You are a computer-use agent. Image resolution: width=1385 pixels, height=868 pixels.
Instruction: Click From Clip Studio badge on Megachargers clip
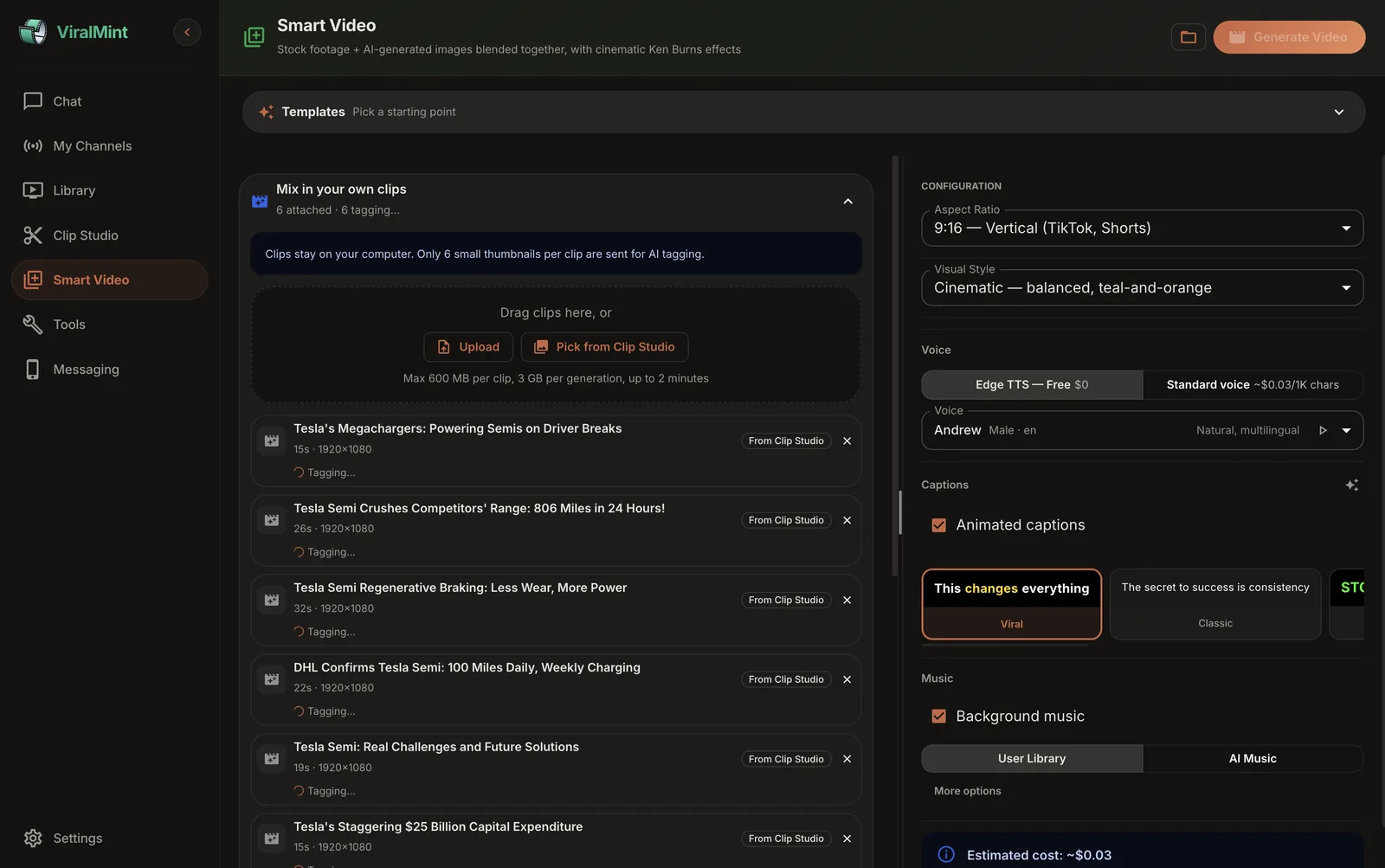click(786, 441)
